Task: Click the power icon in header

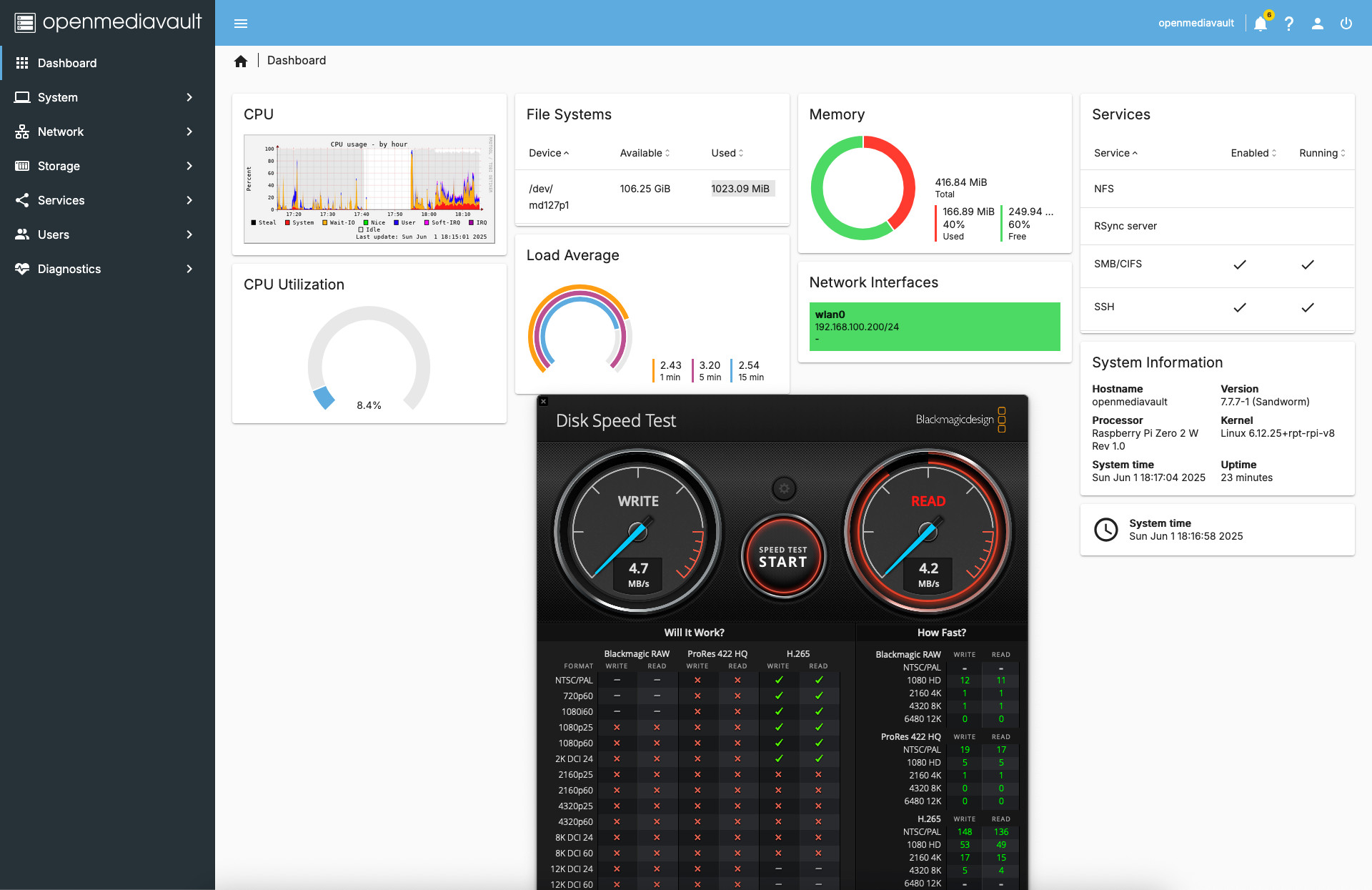Action: point(1346,24)
